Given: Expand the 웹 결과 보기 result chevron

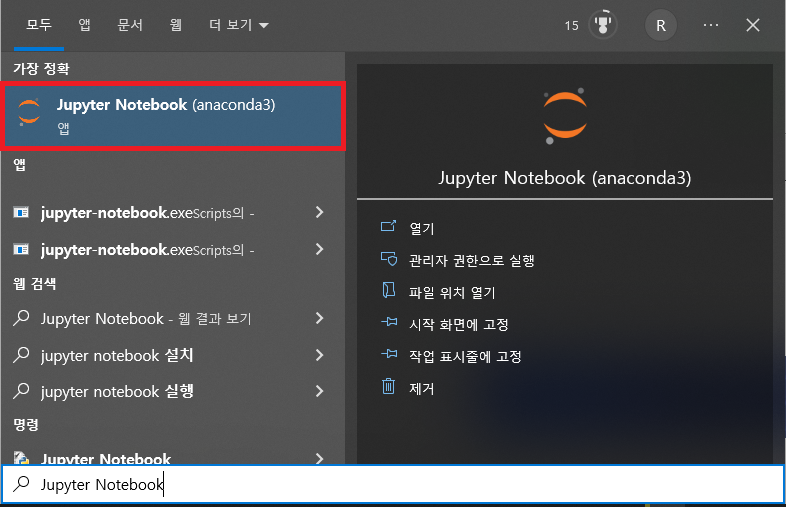Looking at the screenshot, I should [319, 318].
